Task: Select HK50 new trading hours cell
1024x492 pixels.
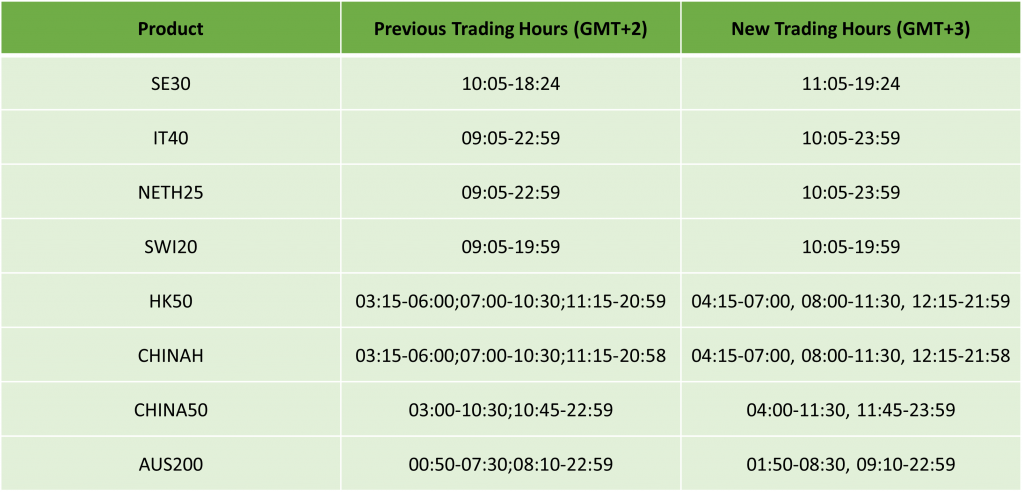Action: coord(850,301)
